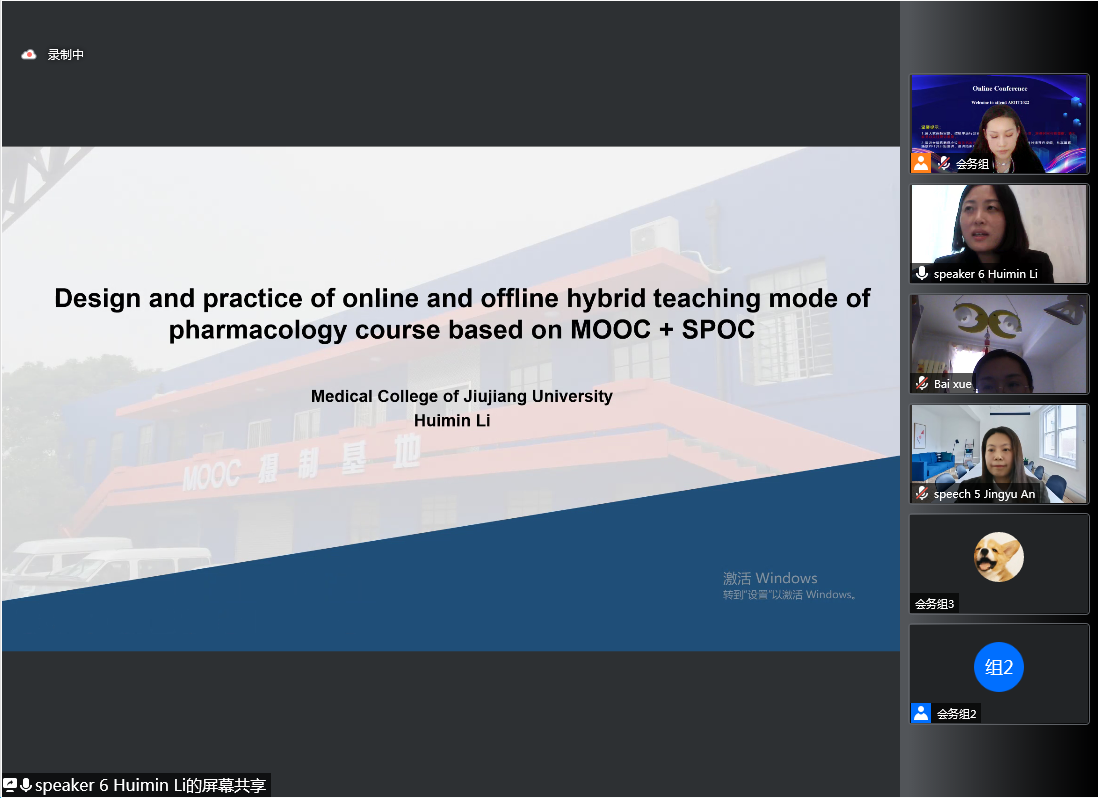Click the screen share icon in bottom status label

10,785
